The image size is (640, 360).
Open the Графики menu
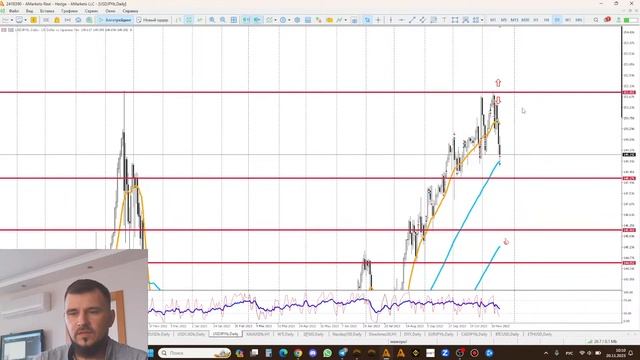[69, 11]
